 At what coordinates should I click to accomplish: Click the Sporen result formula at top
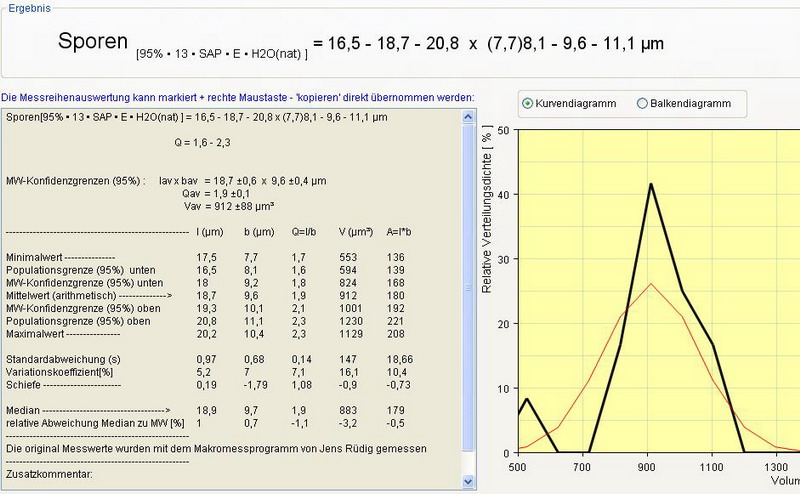[x=360, y=43]
